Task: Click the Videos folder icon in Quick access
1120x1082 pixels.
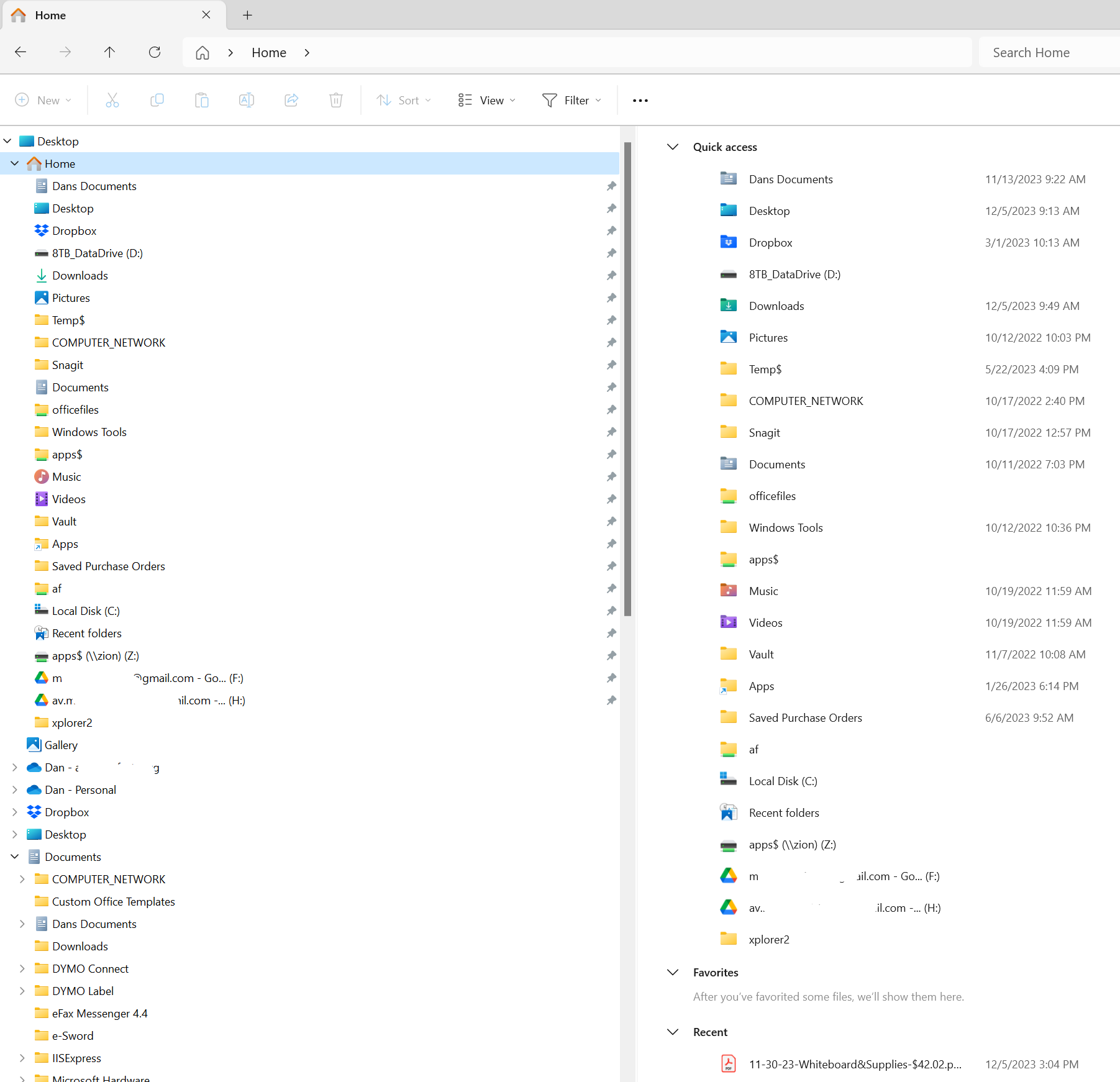Action: coord(729,622)
